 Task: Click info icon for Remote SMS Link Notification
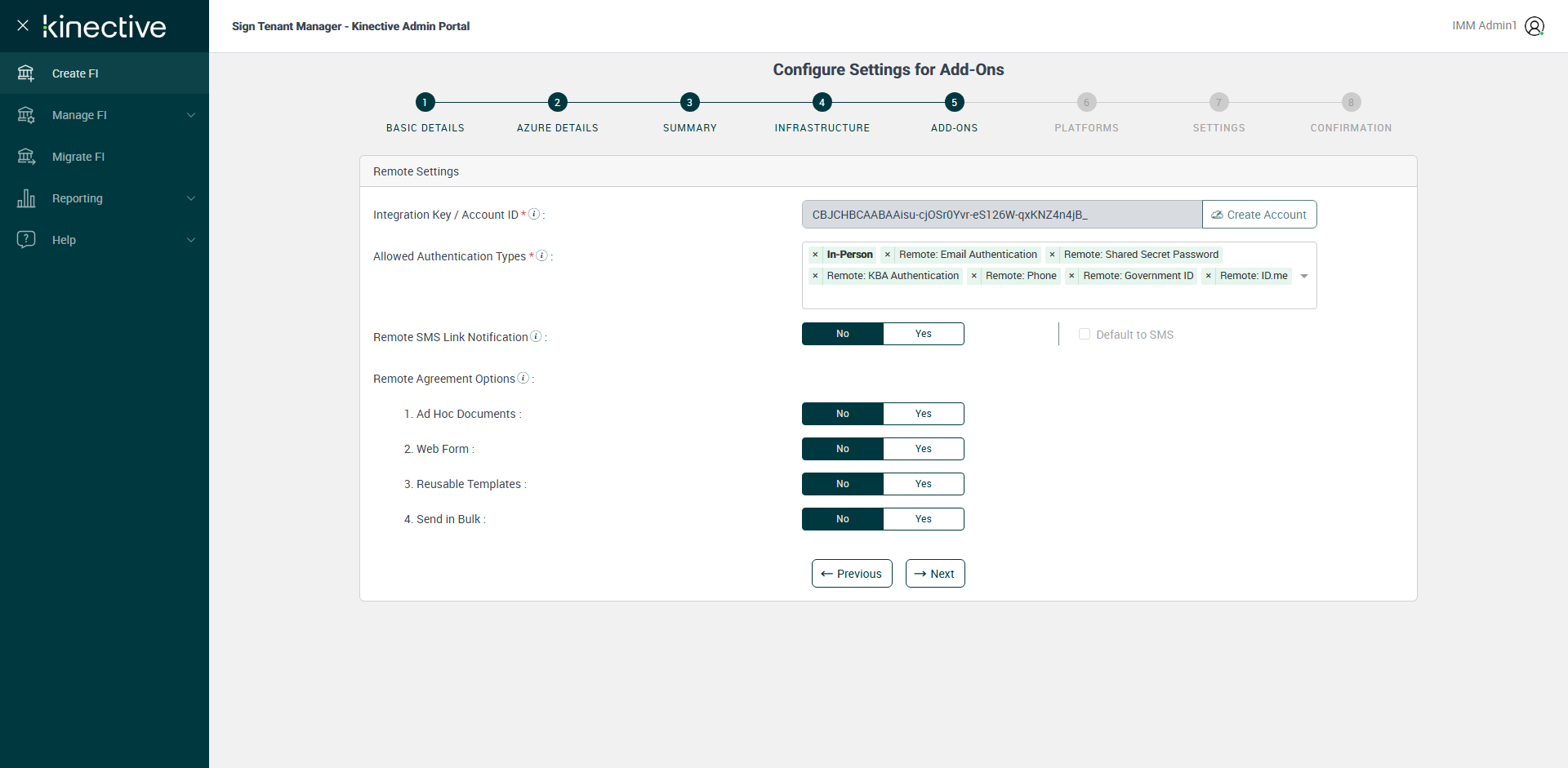tap(536, 336)
